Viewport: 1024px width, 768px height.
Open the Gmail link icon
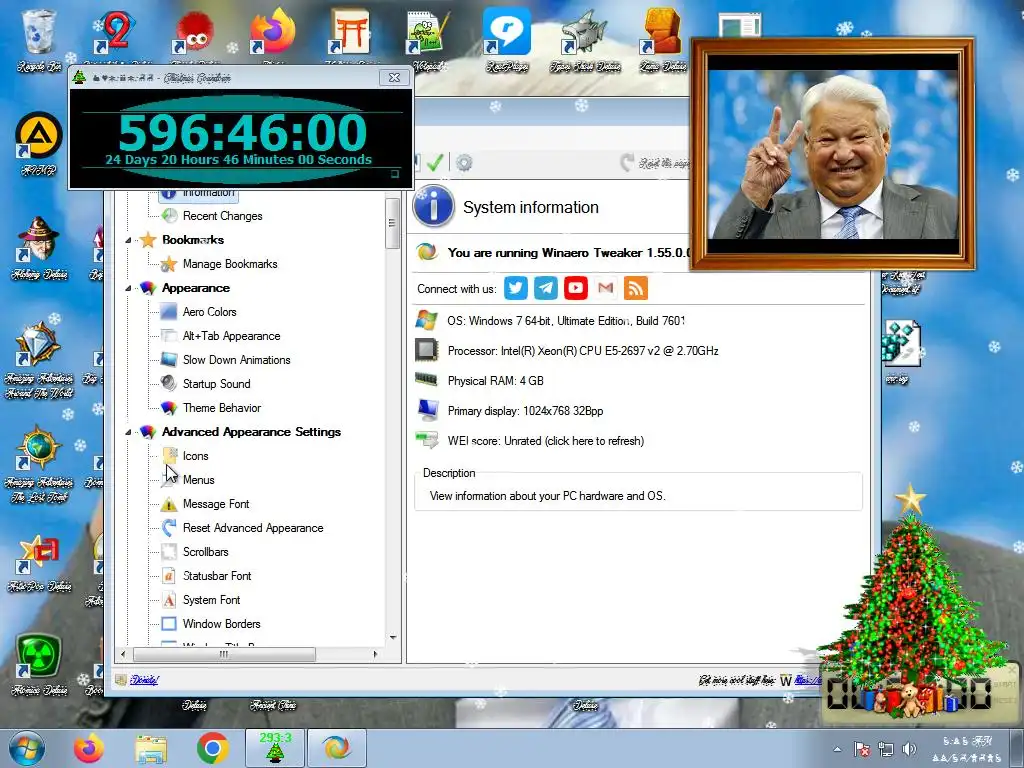click(x=605, y=288)
